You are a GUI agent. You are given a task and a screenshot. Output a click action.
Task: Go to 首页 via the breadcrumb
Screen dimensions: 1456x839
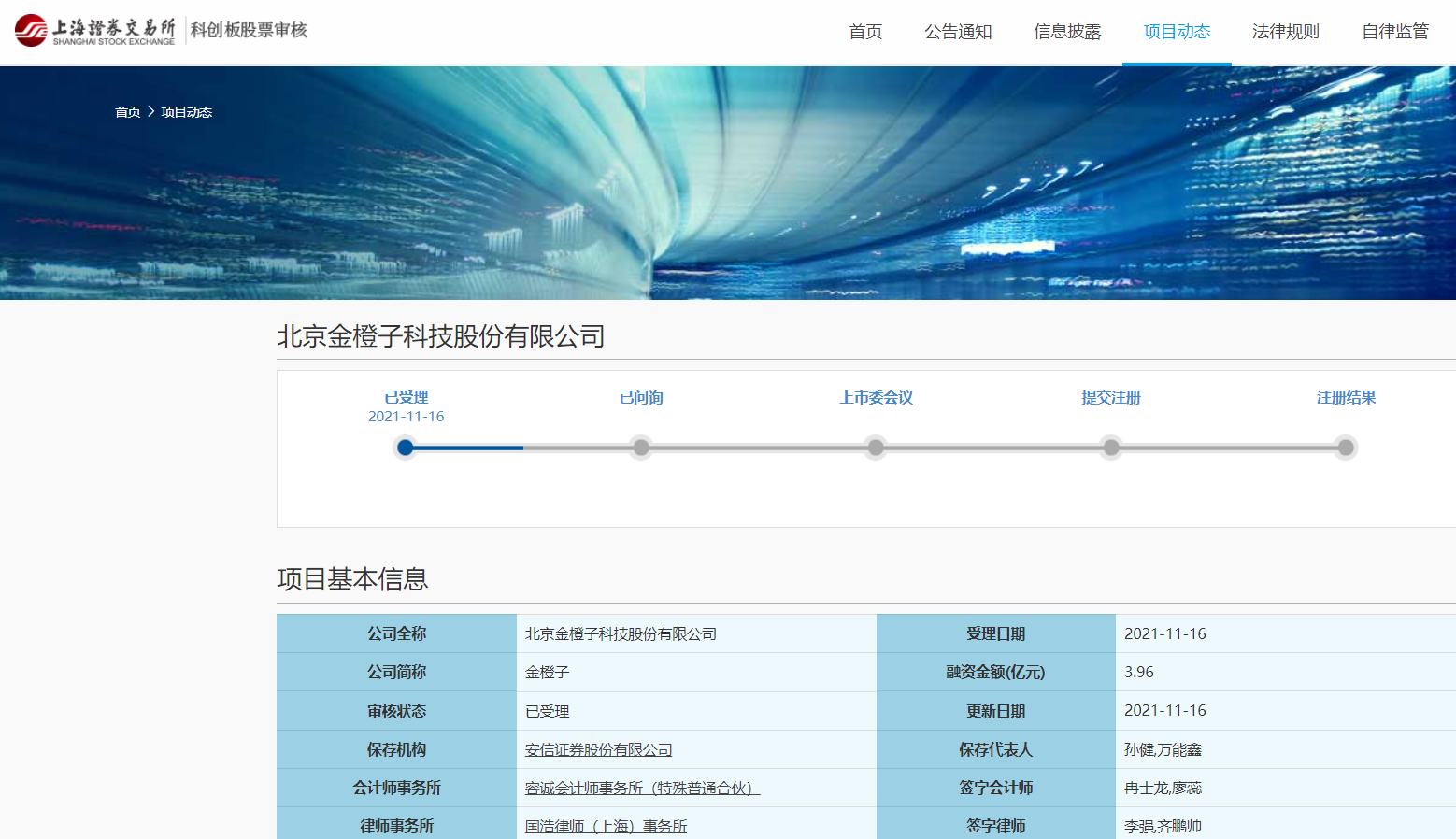(128, 112)
